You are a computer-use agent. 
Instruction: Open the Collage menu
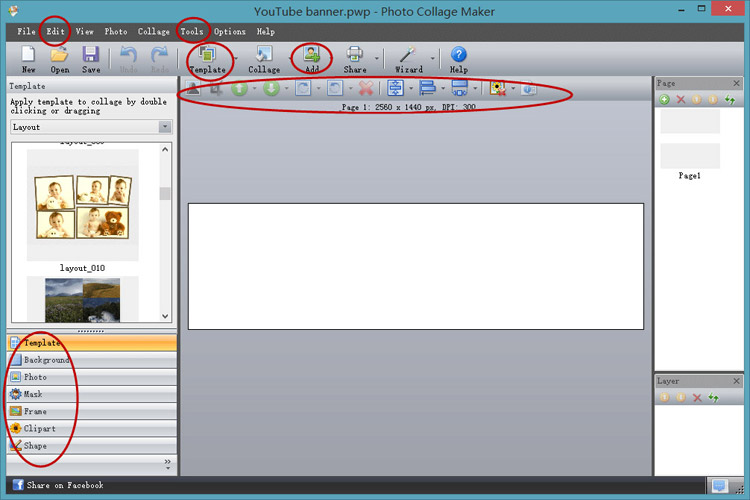pyautogui.click(x=154, y=32)
